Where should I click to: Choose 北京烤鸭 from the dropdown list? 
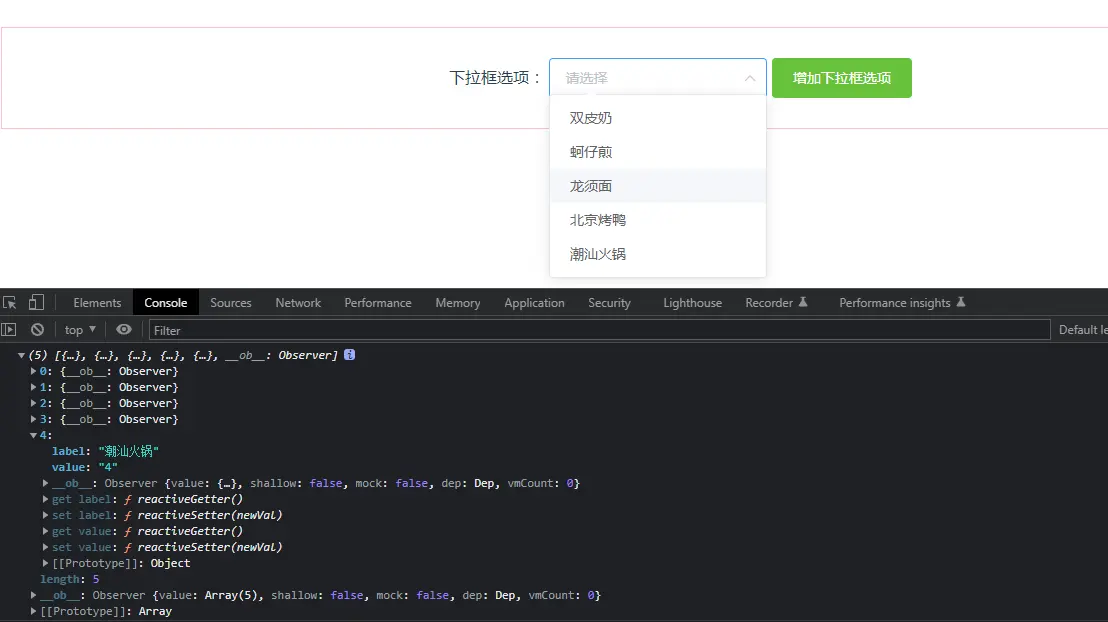(x=658, y=220)
